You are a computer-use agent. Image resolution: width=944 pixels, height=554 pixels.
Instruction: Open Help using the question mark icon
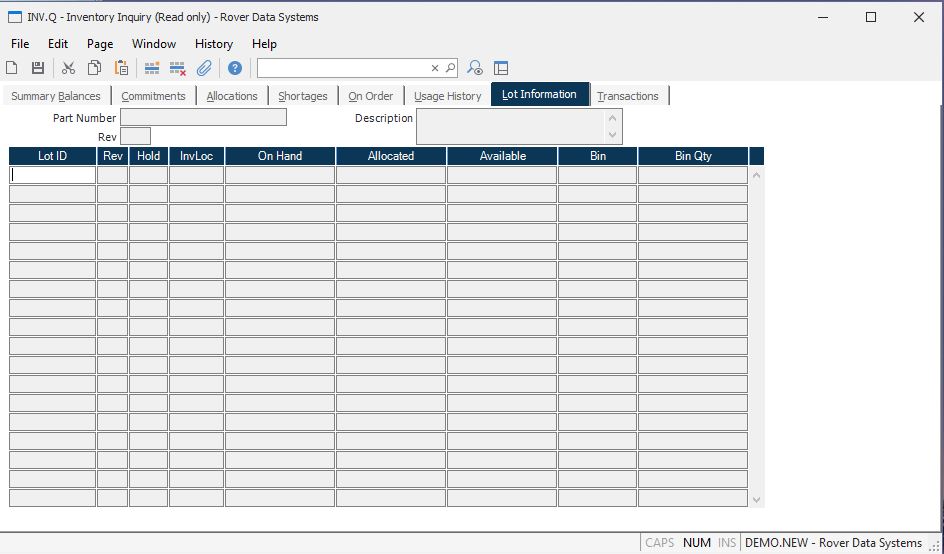(x=235, y=68)
